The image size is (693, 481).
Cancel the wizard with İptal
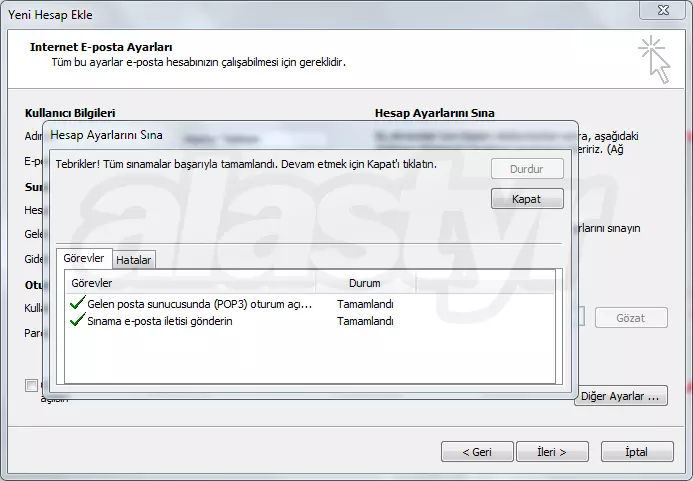(x=637, y=452)
